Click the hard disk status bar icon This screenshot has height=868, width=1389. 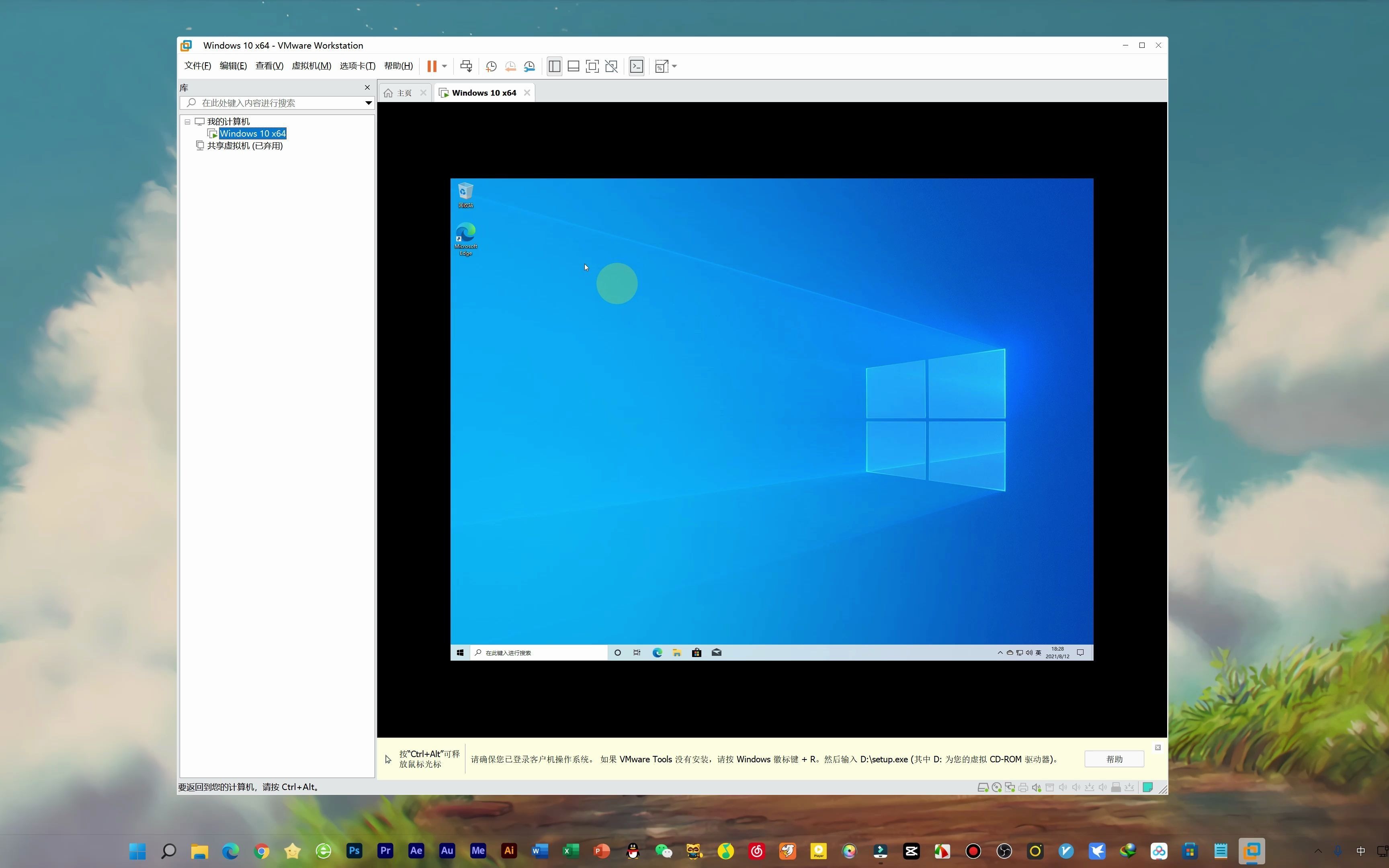[983, 788]
